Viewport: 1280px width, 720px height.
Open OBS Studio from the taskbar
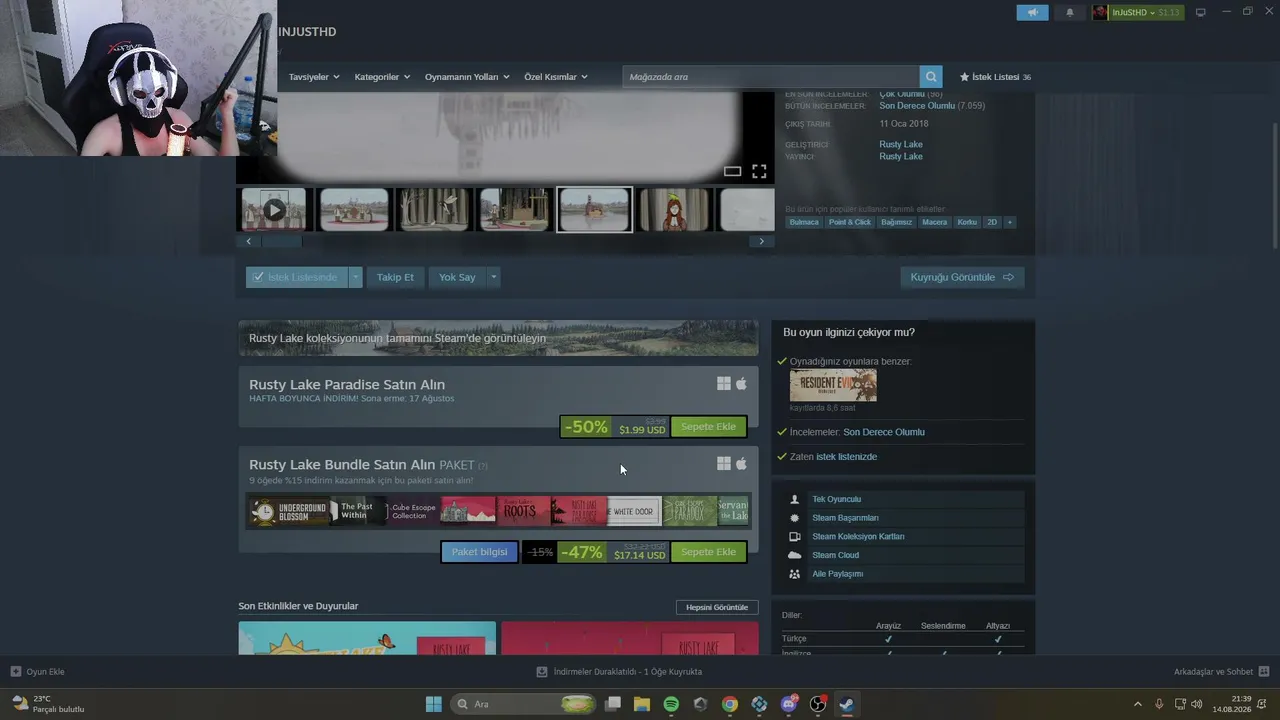click(818, 704)
